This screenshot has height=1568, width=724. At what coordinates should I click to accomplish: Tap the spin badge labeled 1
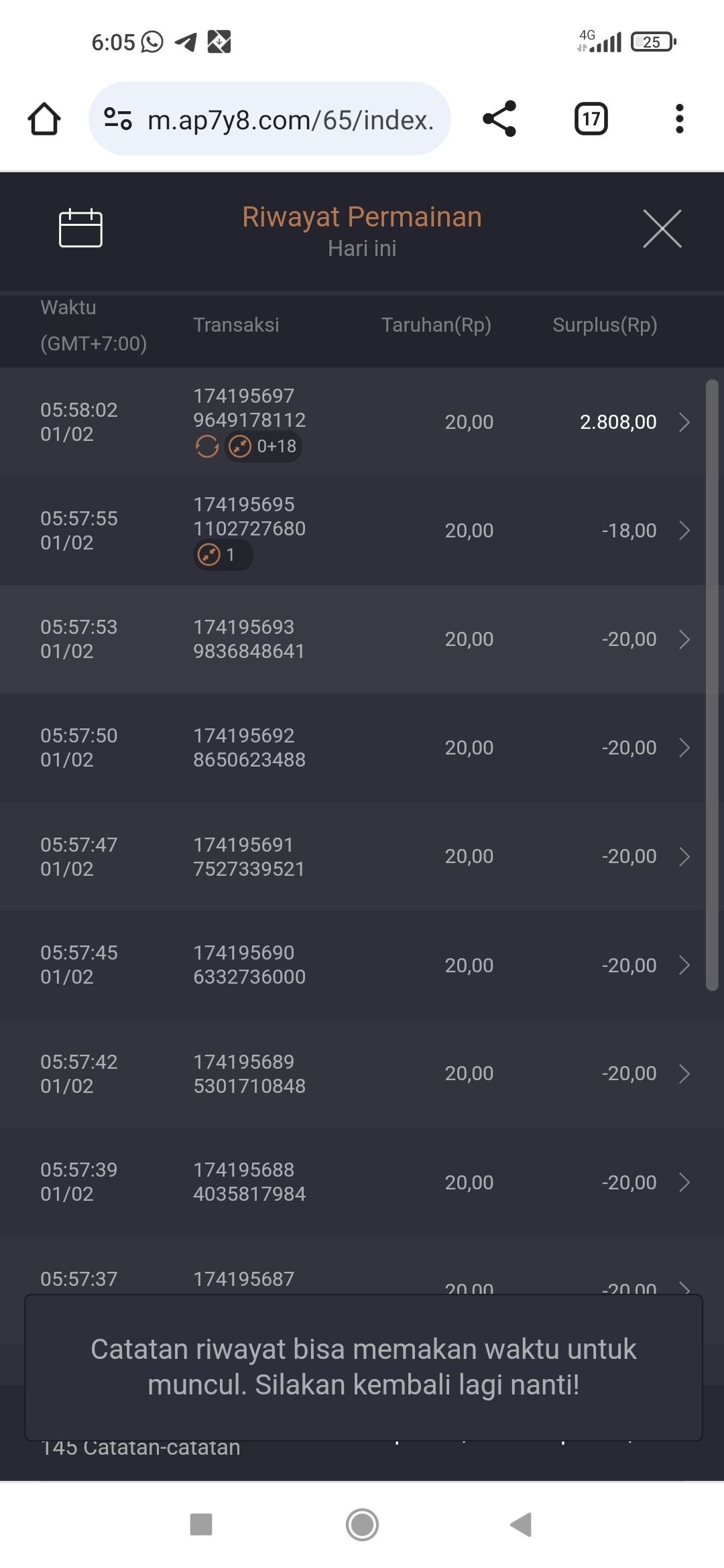pos(223,555)
